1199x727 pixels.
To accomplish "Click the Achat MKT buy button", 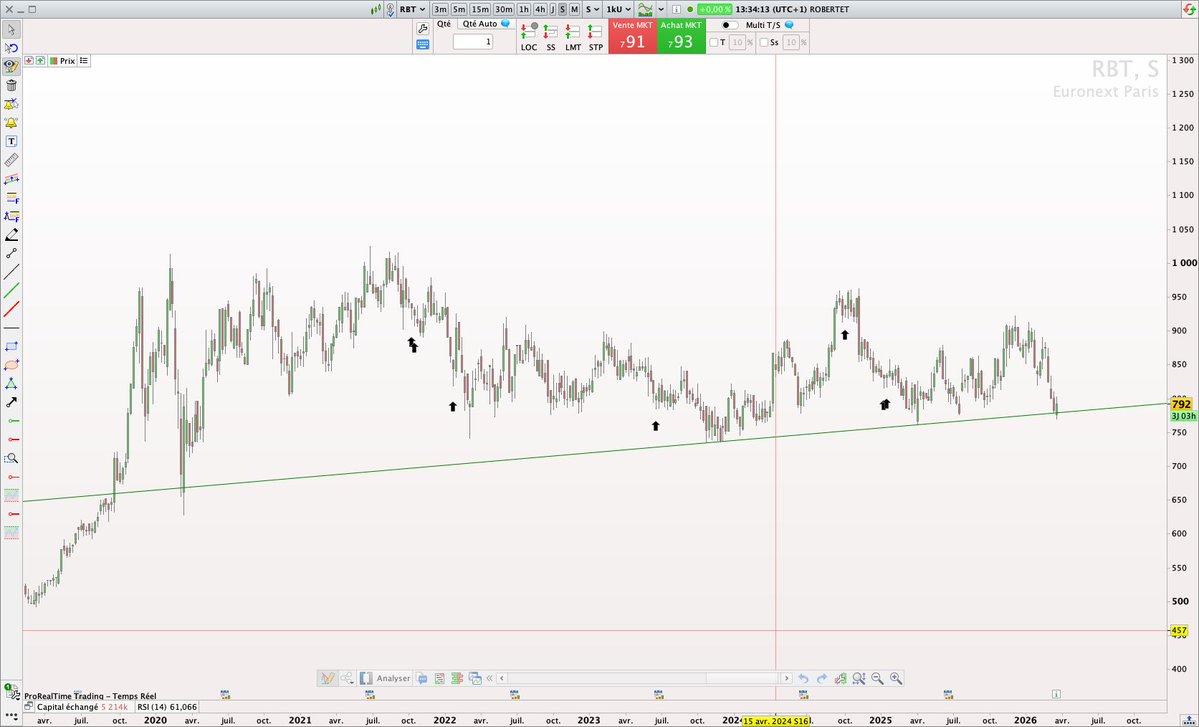I will coord(681,37).
